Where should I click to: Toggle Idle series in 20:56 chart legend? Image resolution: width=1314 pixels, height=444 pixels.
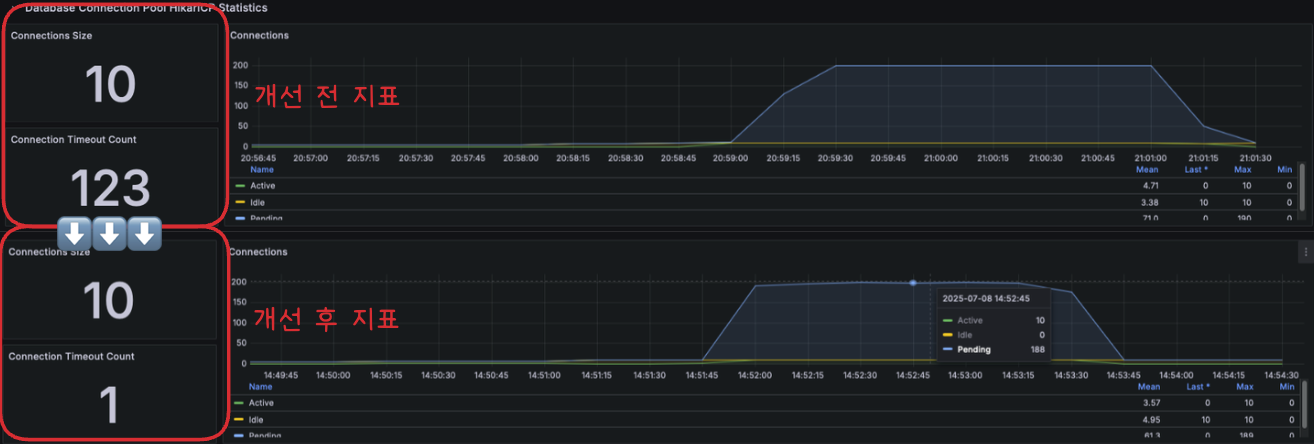[x=258, y=202]
